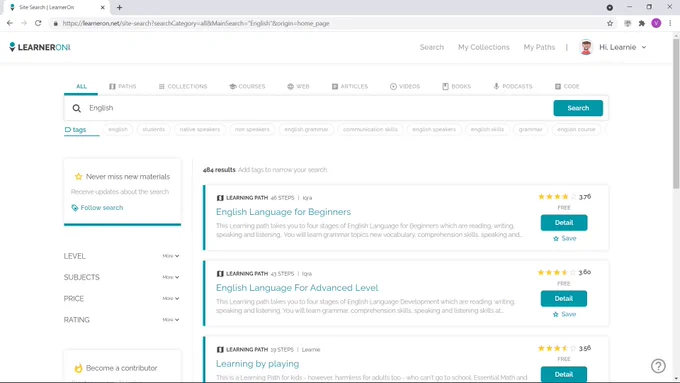Switch to the PATHS tab

click(x=123, y=86)
